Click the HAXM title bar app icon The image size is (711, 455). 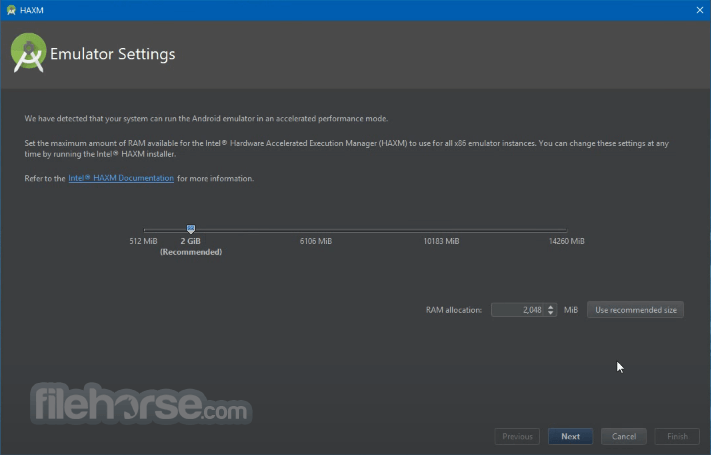[11, 10]
